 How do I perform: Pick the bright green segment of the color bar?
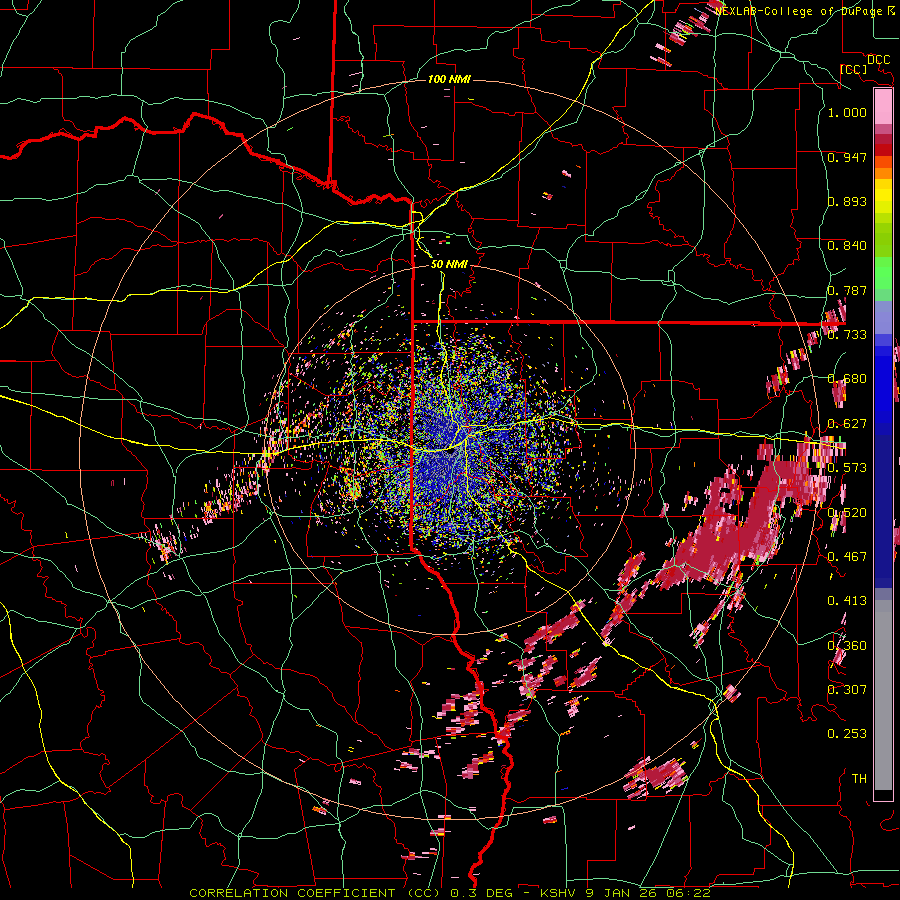coord(883,273)
